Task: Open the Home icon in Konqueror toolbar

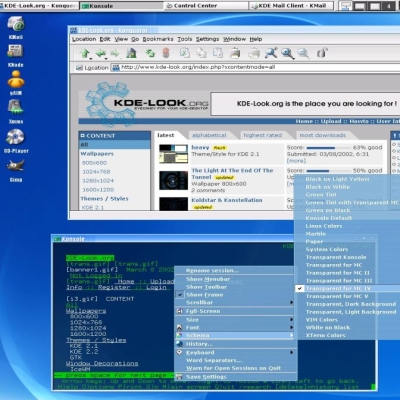Action: (x=131, y=53)
